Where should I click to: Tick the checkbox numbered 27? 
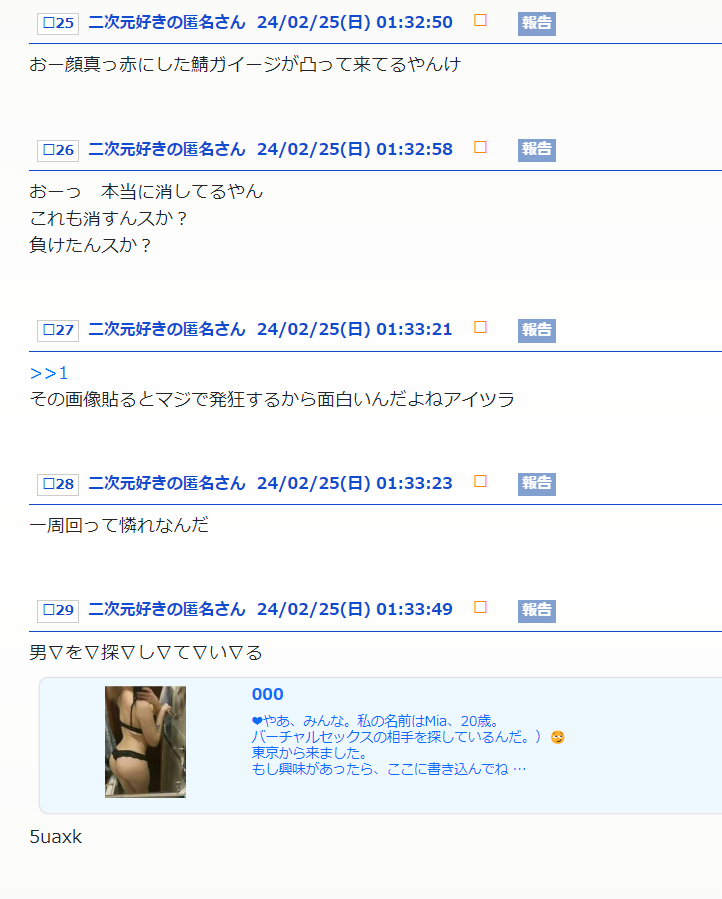click(x=58, y=331)
